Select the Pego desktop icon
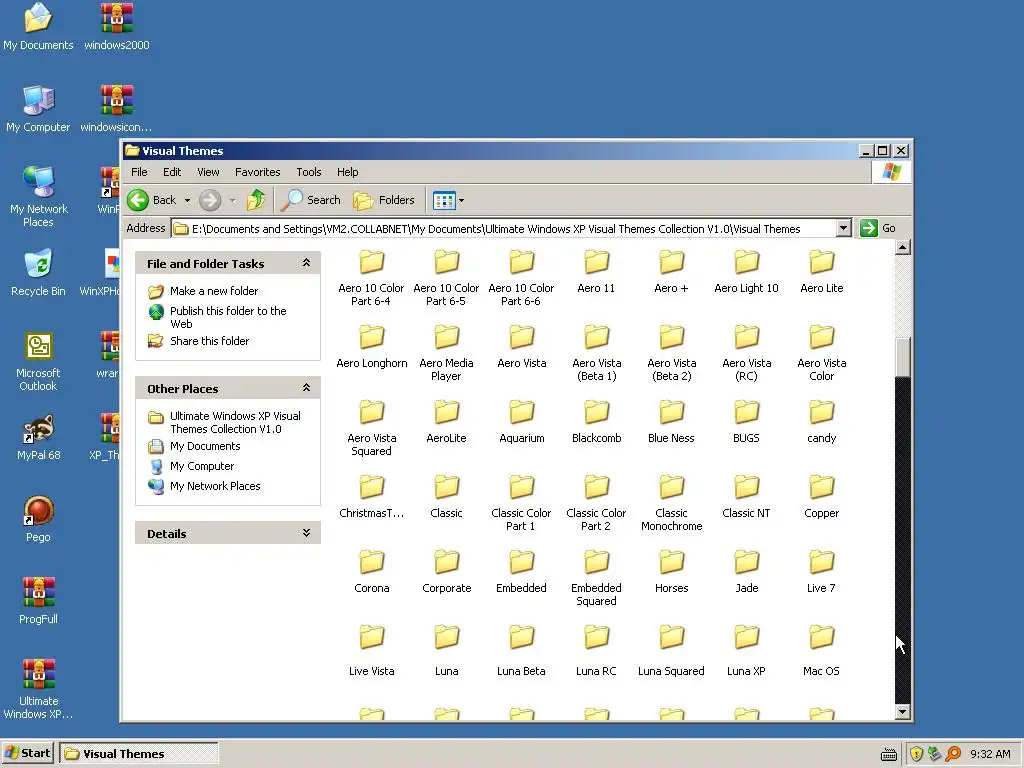 pos(38,519)
